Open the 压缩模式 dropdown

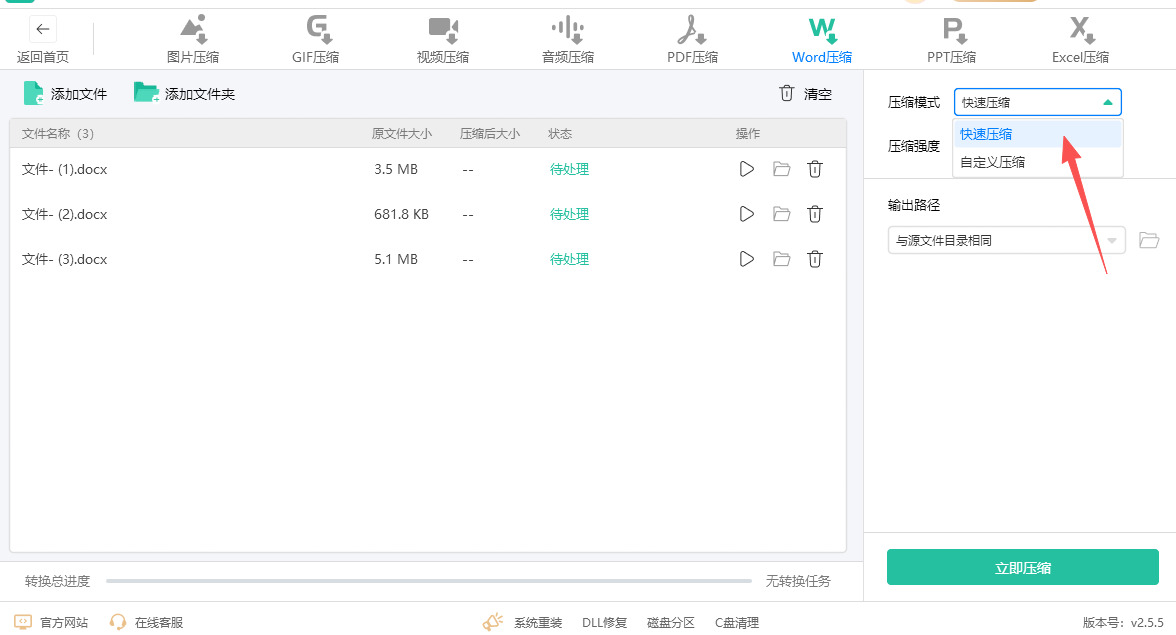[x=1037, y=102]
